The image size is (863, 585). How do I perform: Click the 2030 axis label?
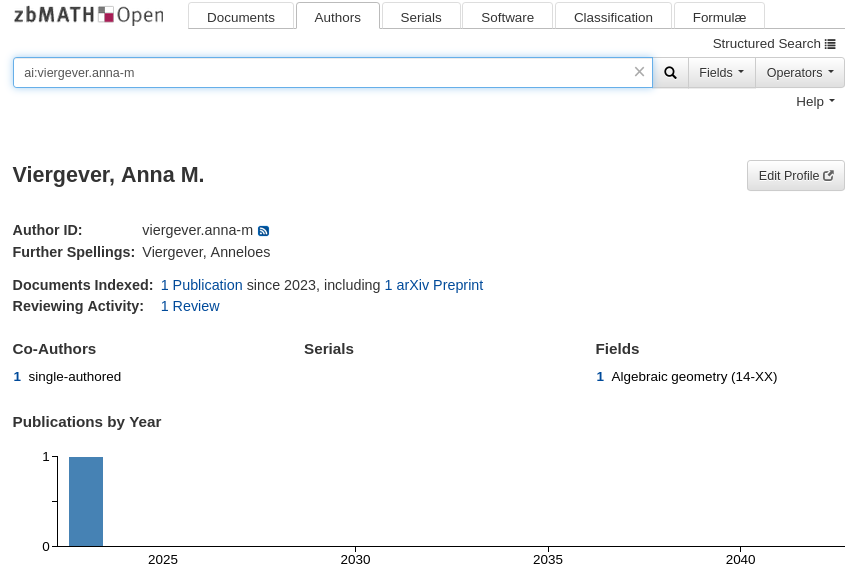356,560
